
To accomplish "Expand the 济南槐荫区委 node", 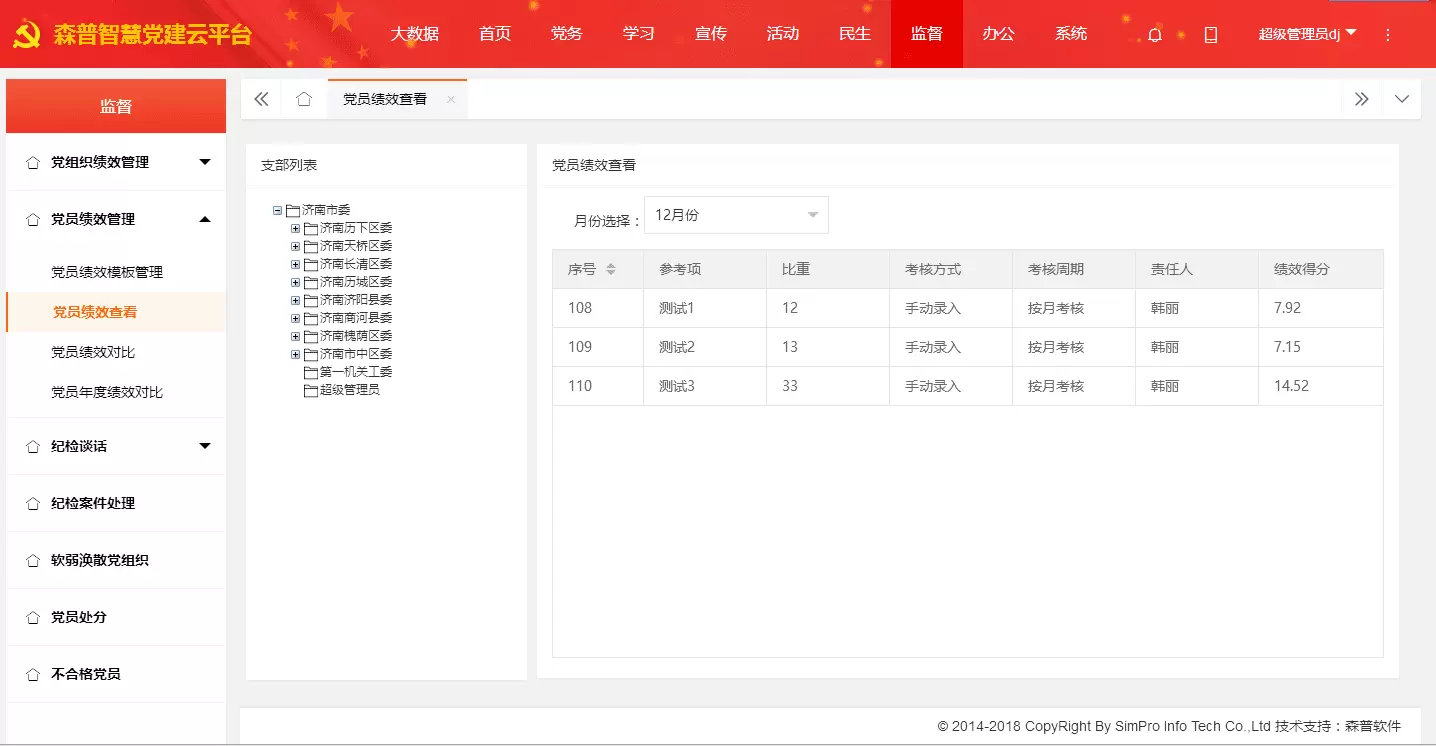I will pos(295,337).
